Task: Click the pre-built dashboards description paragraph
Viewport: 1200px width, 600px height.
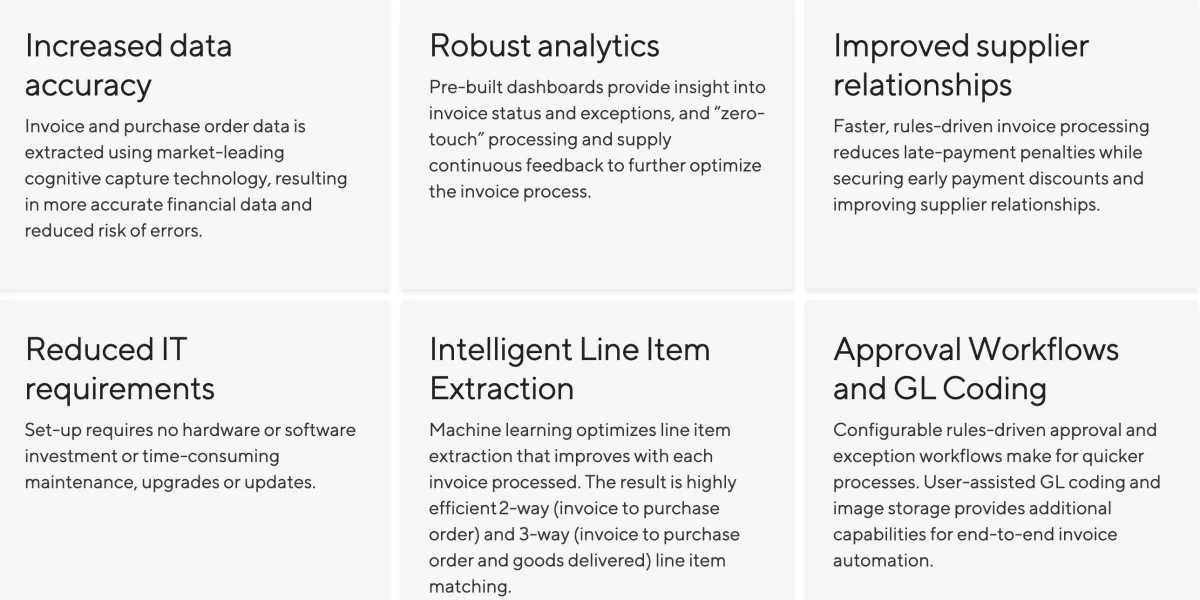Action: [597, 139]
